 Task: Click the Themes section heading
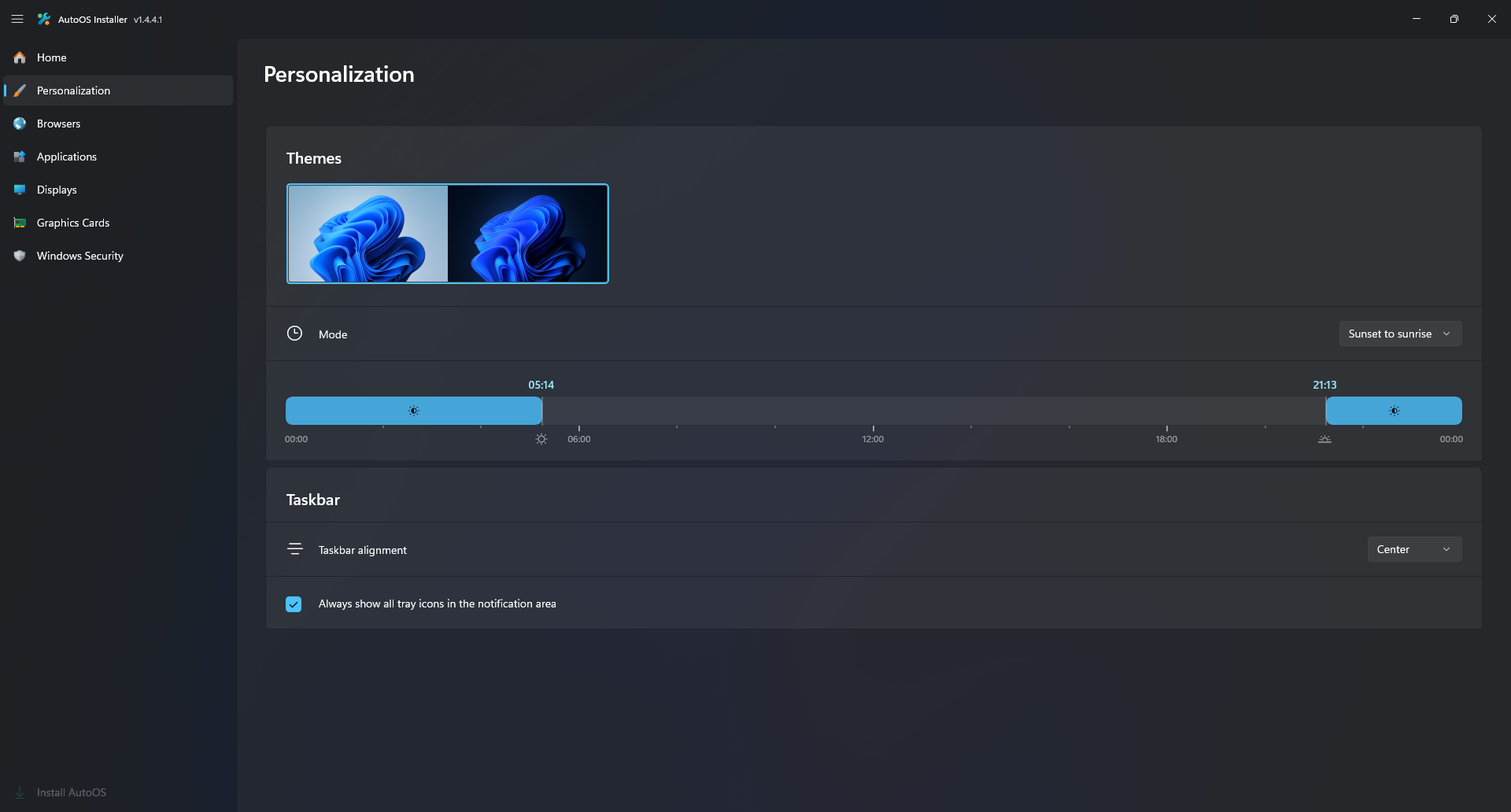coord(313,158)
